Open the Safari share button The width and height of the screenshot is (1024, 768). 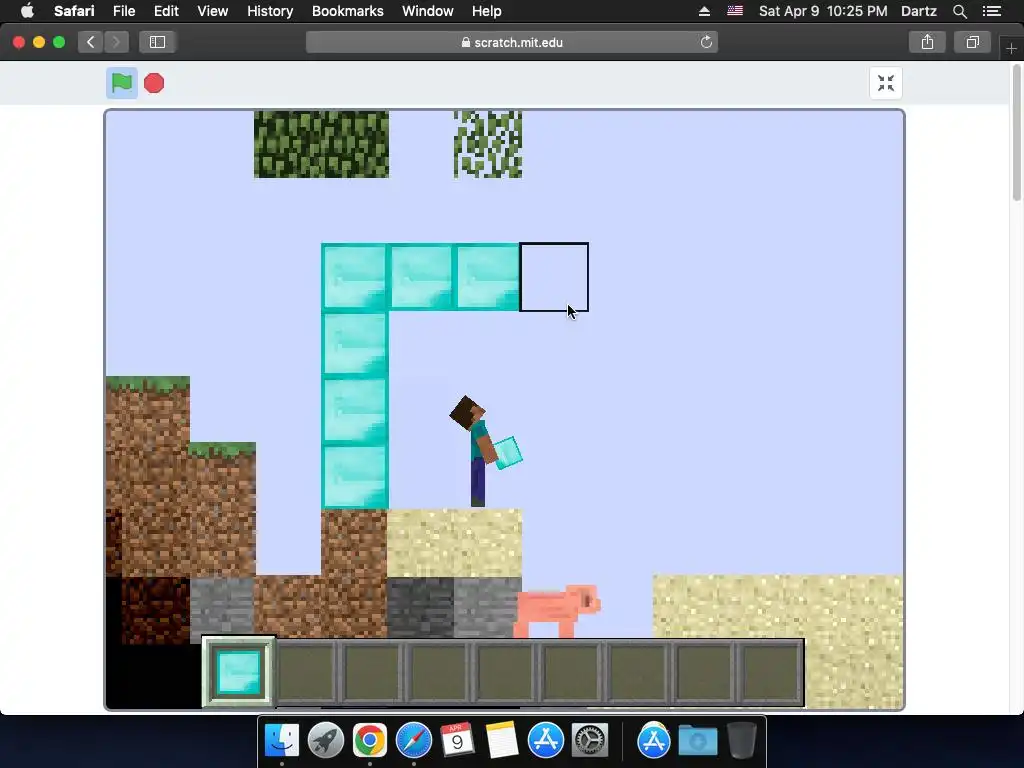pos(927,42)
